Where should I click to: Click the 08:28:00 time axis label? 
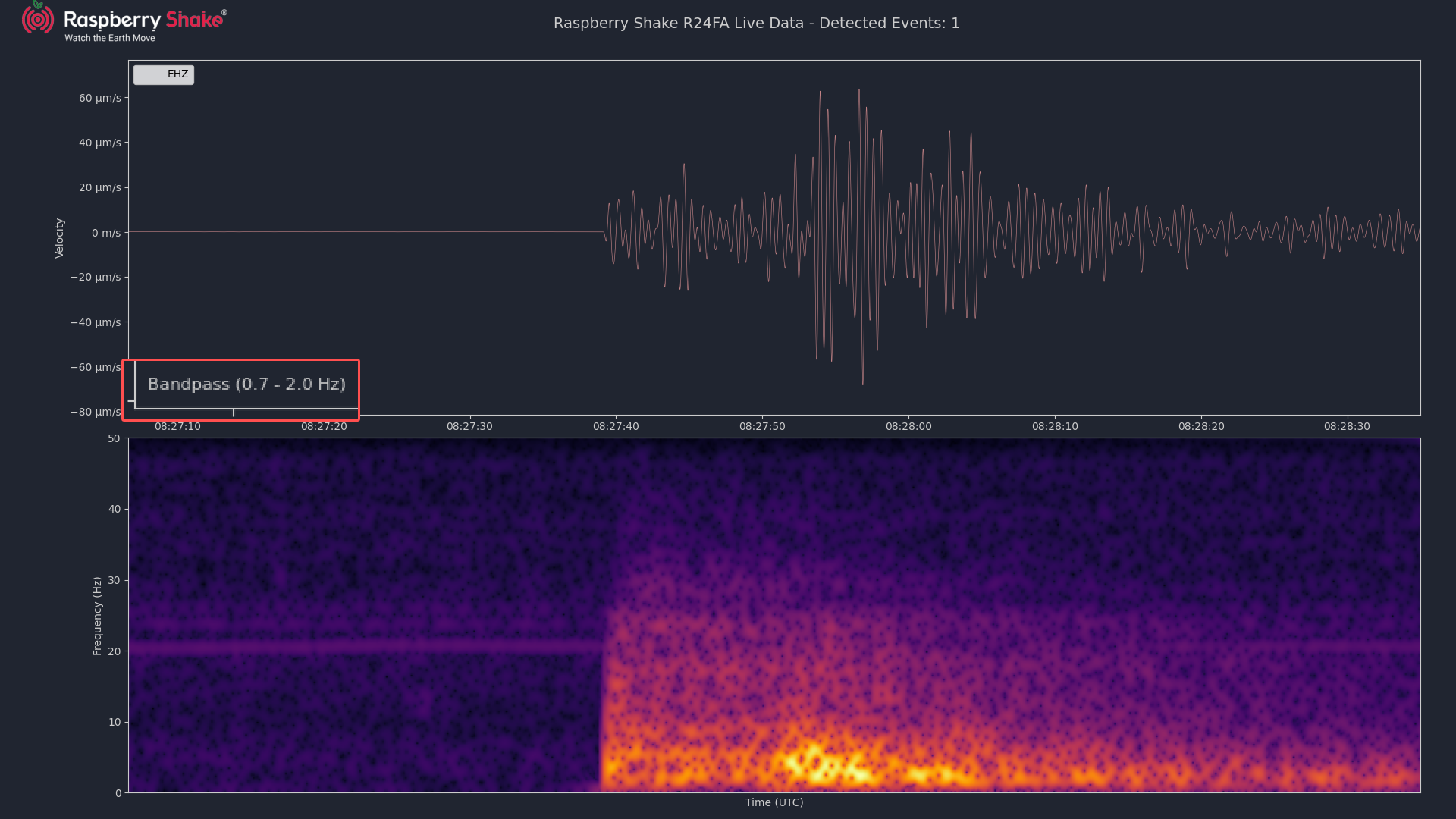(x=908, y=426)
